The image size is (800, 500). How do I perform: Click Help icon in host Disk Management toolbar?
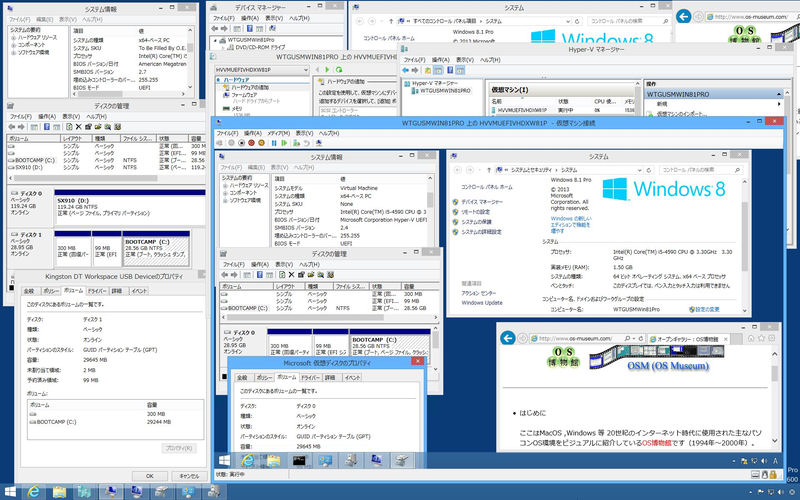coord(47,127)
